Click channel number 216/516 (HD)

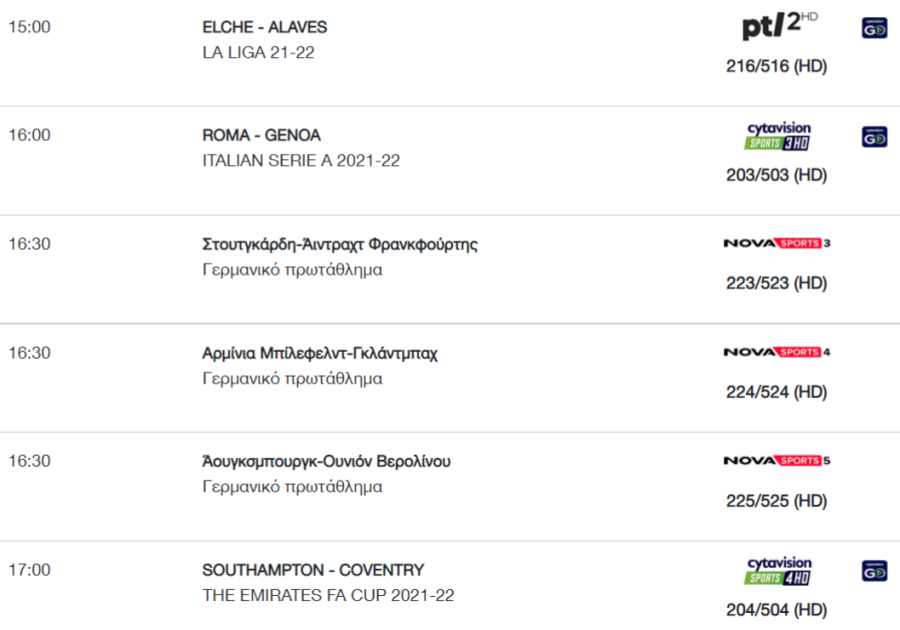tap(777, 66)
